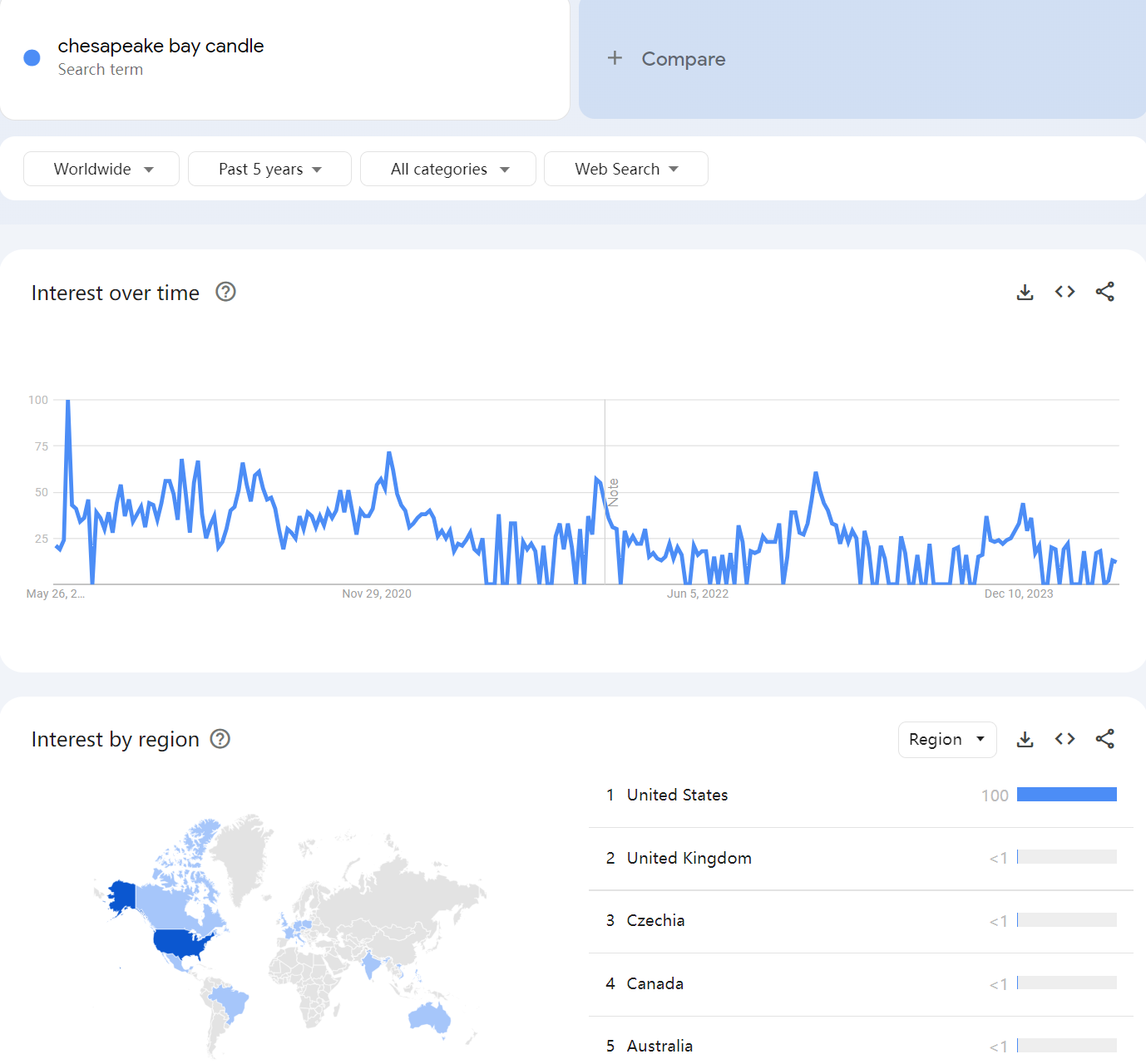Click the Dec 10, 2023 axis label
Image resolution: width=1146 pixels, height=1064 pixels.
pyautogui.click(x=1019, y=594)
